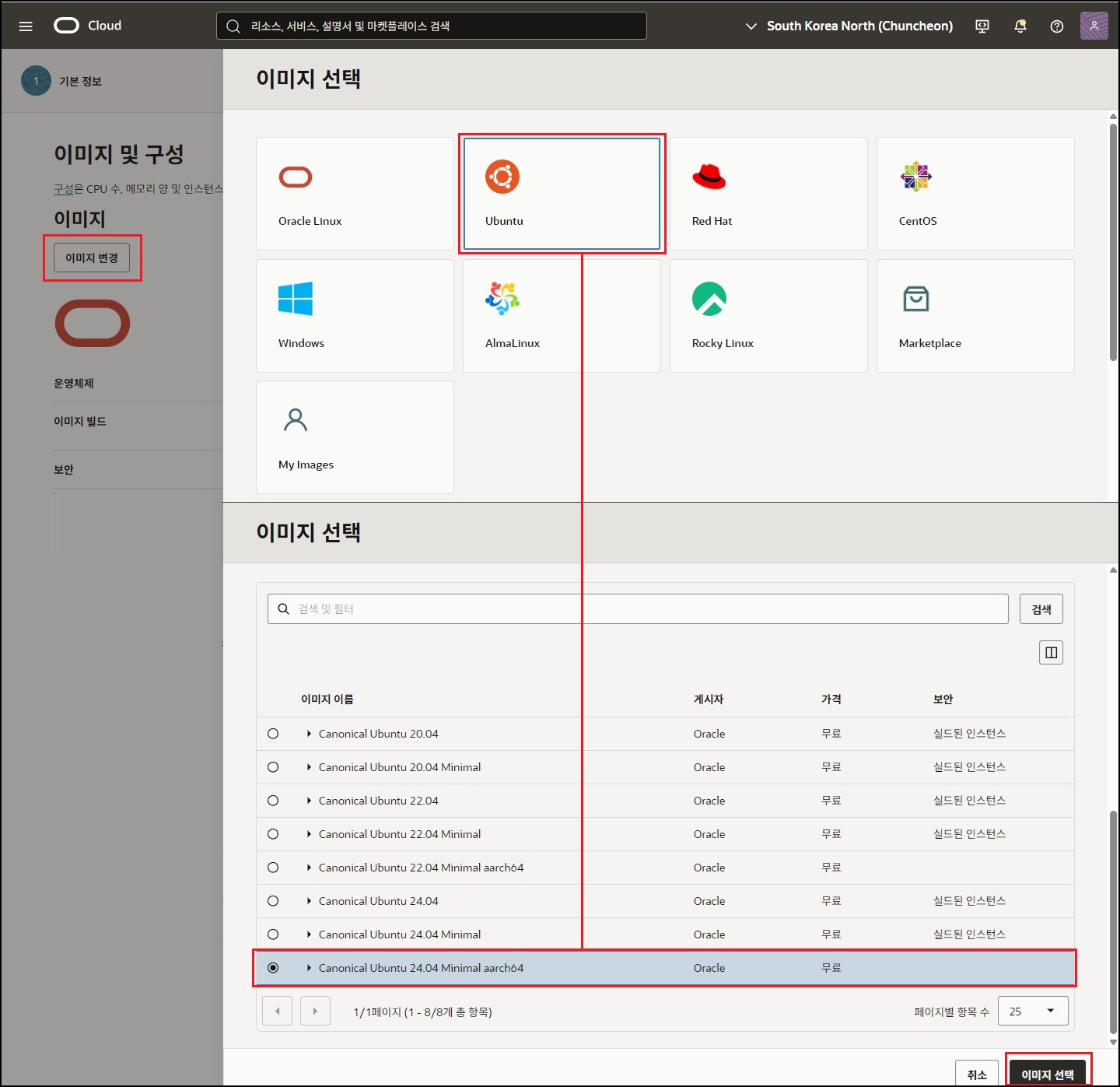This screenshot has height=1087, width=1120.
Task: Select Canonical Ubuntu 20.04 radio button
Action: (273, 734)
